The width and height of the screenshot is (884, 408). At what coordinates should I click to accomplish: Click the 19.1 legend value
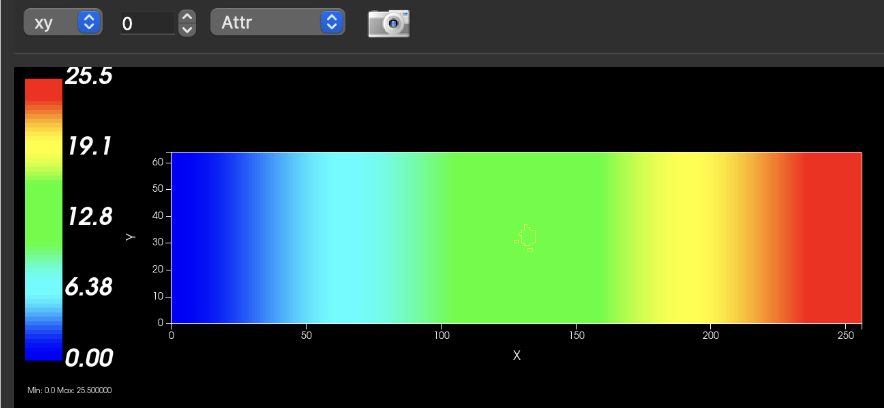89,147
